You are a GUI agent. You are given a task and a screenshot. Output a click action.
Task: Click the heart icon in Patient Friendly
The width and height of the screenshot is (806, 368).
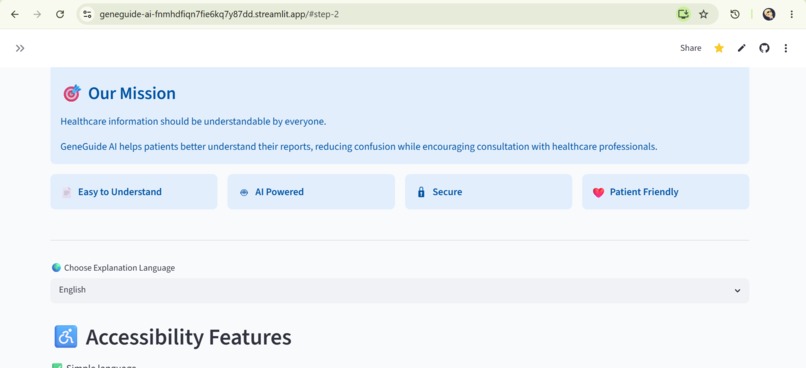click(598, 193)
